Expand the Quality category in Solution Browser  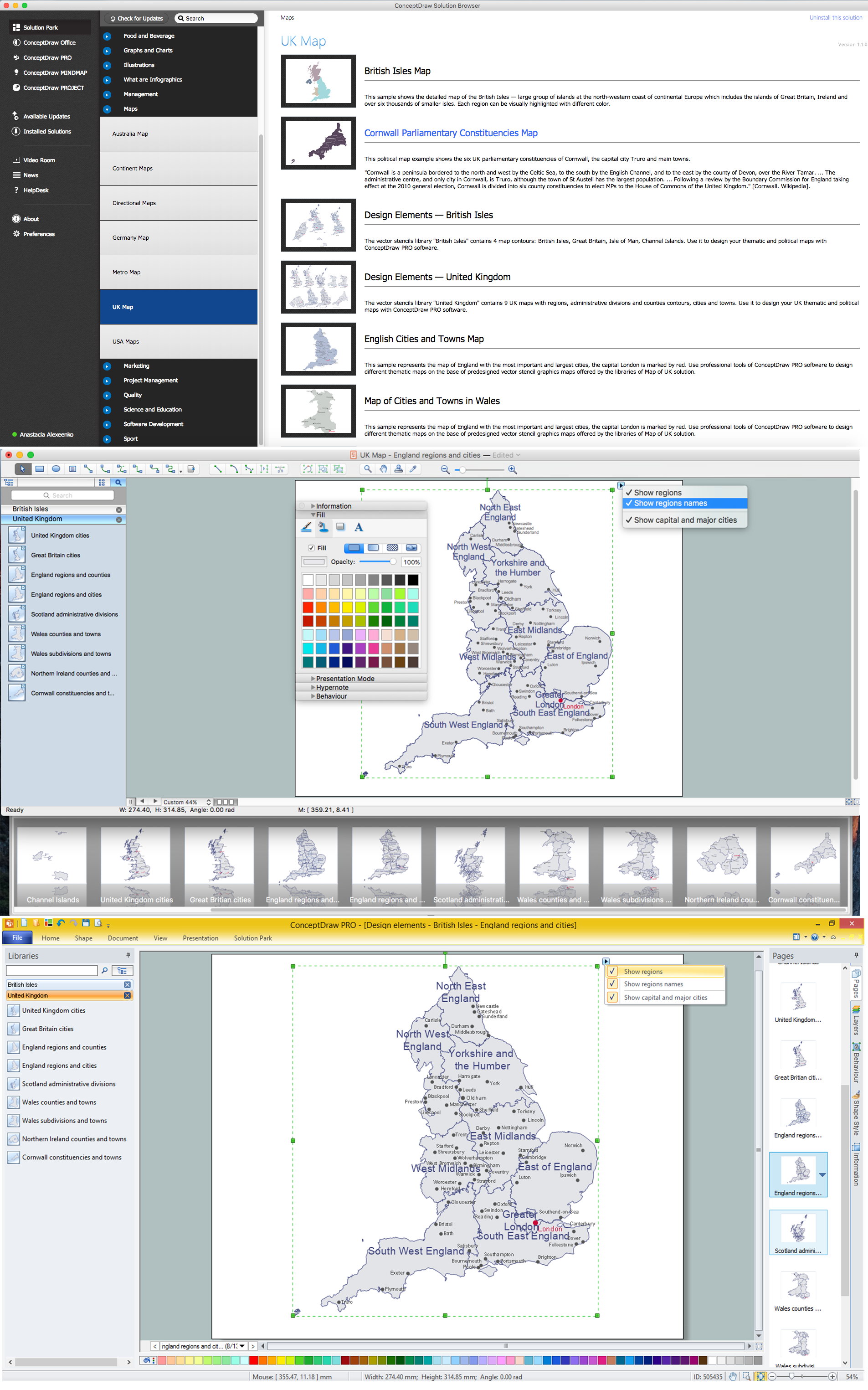pyautogui.click(x=107, y=396)
